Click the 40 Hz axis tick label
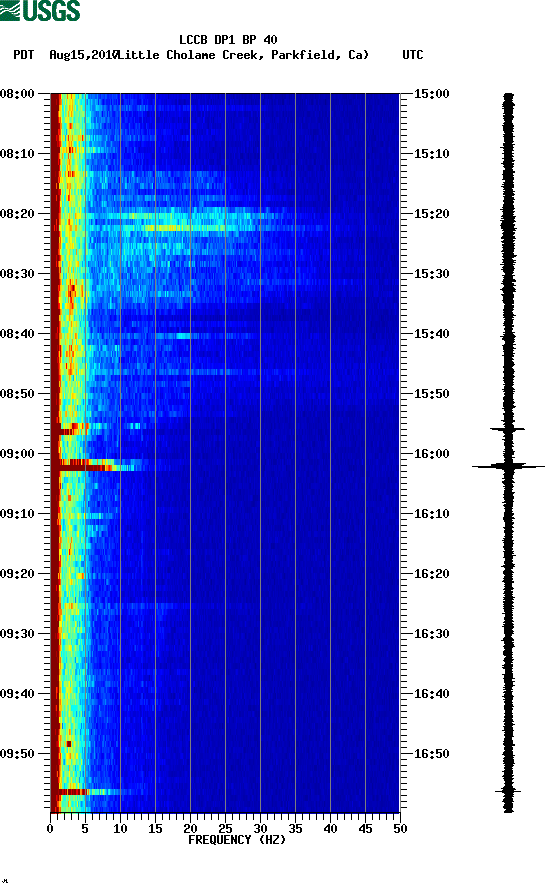Viewport: 552px width, 892px height. pyautogui.click(x=330, y=829)
